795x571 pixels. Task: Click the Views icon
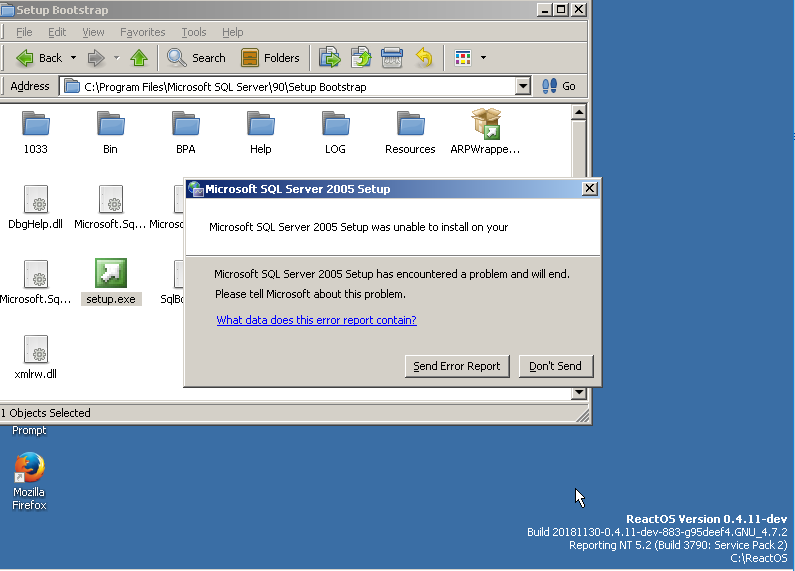(463, 58)
